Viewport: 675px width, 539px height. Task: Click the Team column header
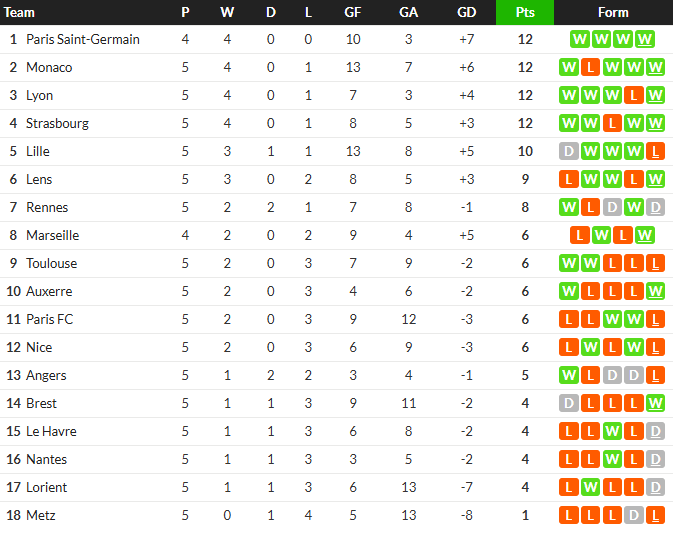[19, 12]
